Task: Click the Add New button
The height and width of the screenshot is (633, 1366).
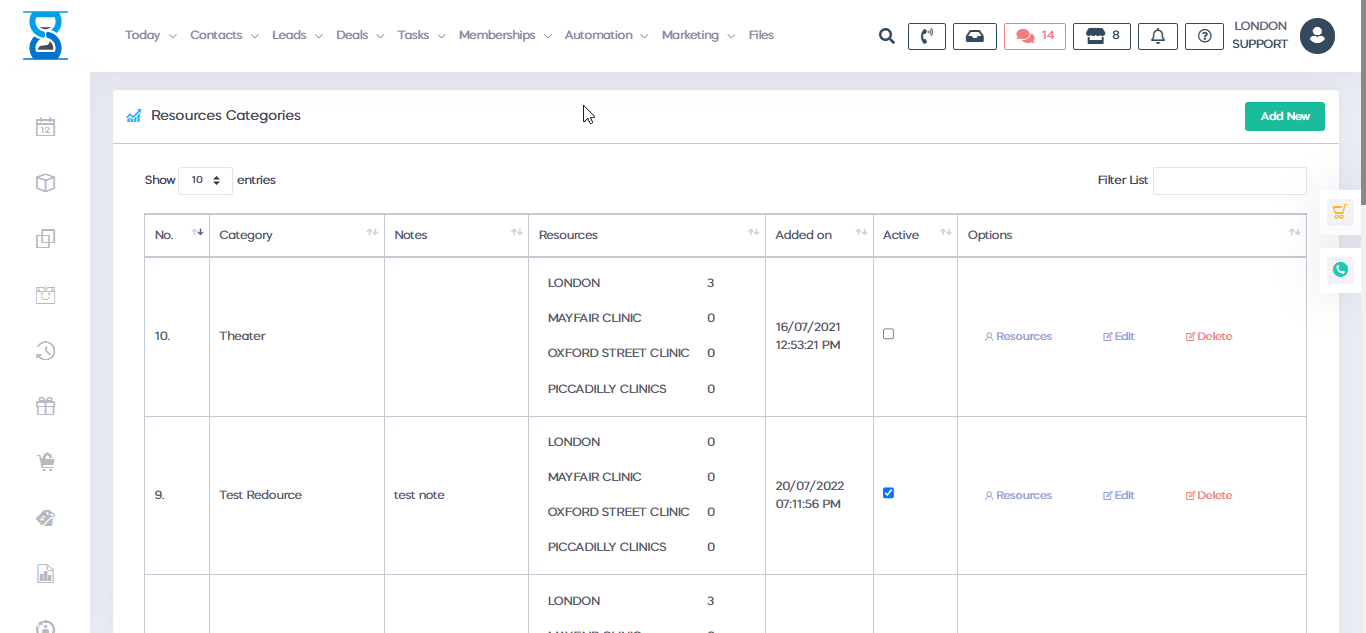Action: coord(1284,116)
